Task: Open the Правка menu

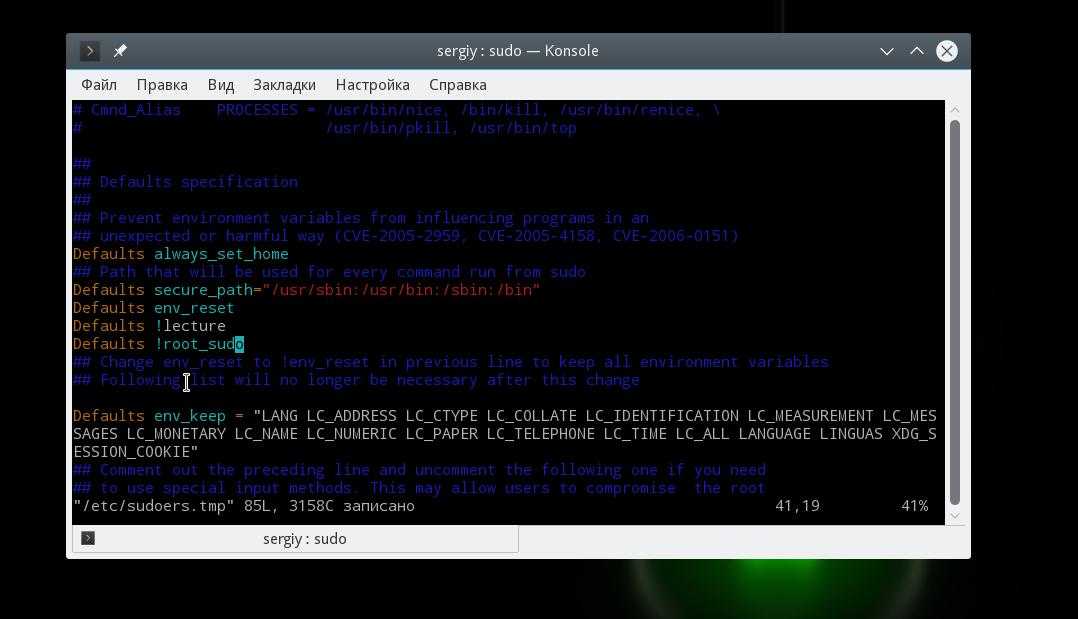Action: pyautogui.click(x=162, y=85)
